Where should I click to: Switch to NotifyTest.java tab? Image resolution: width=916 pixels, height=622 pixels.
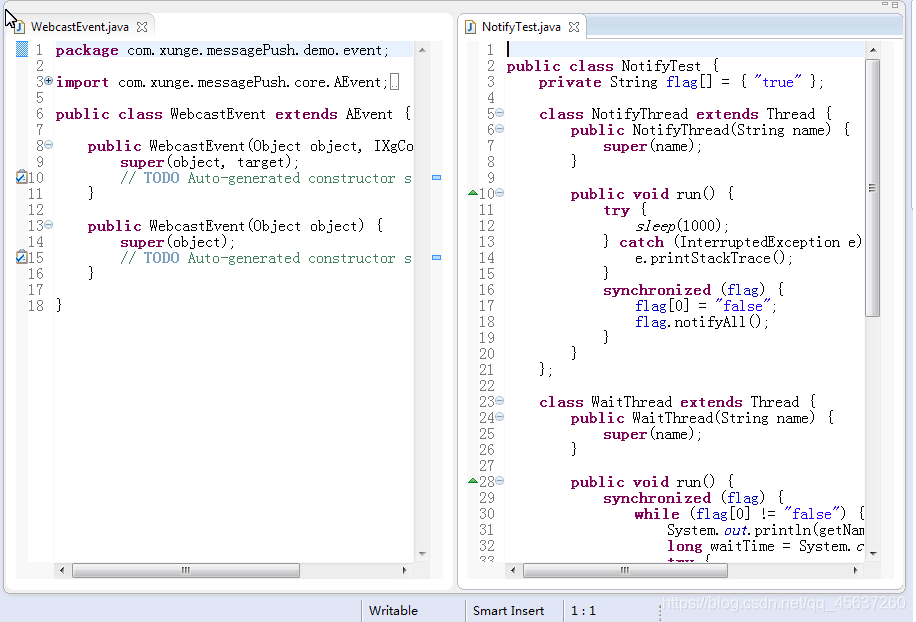pyautogui.click(x=521, y=27)
